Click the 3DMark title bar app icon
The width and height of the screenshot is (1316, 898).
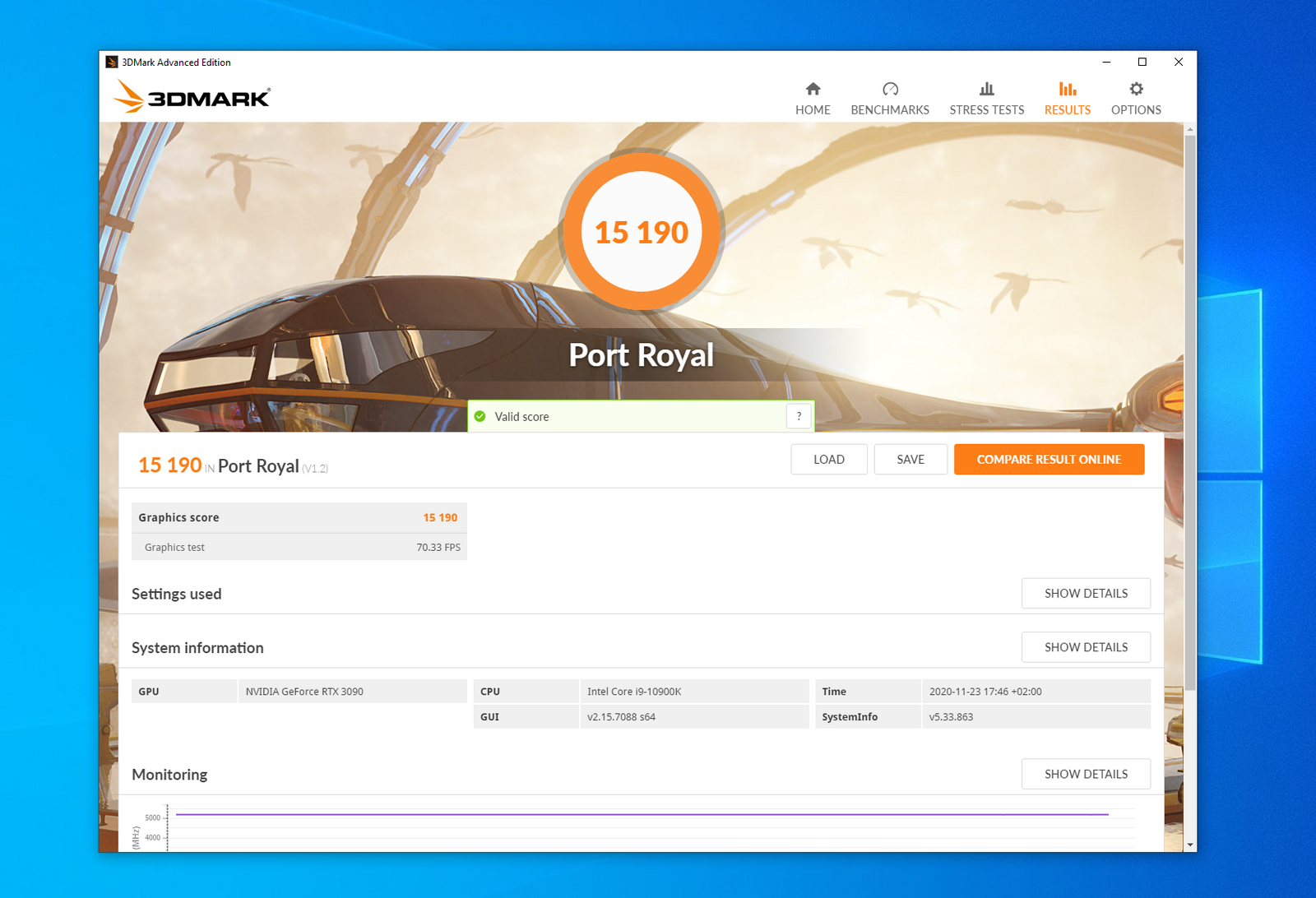click(112, 62)
